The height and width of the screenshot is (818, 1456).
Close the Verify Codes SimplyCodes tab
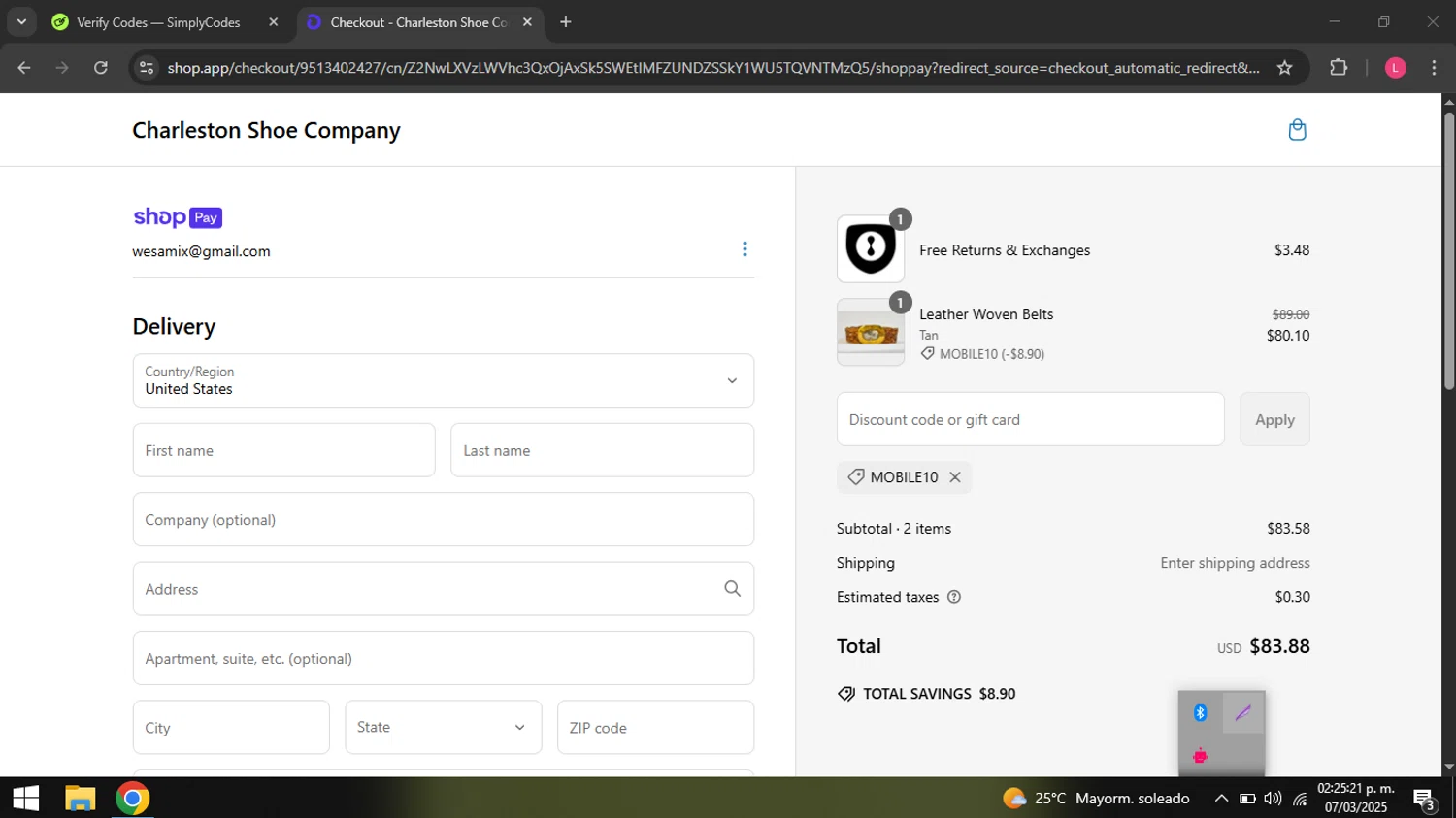tap(273, 22)
